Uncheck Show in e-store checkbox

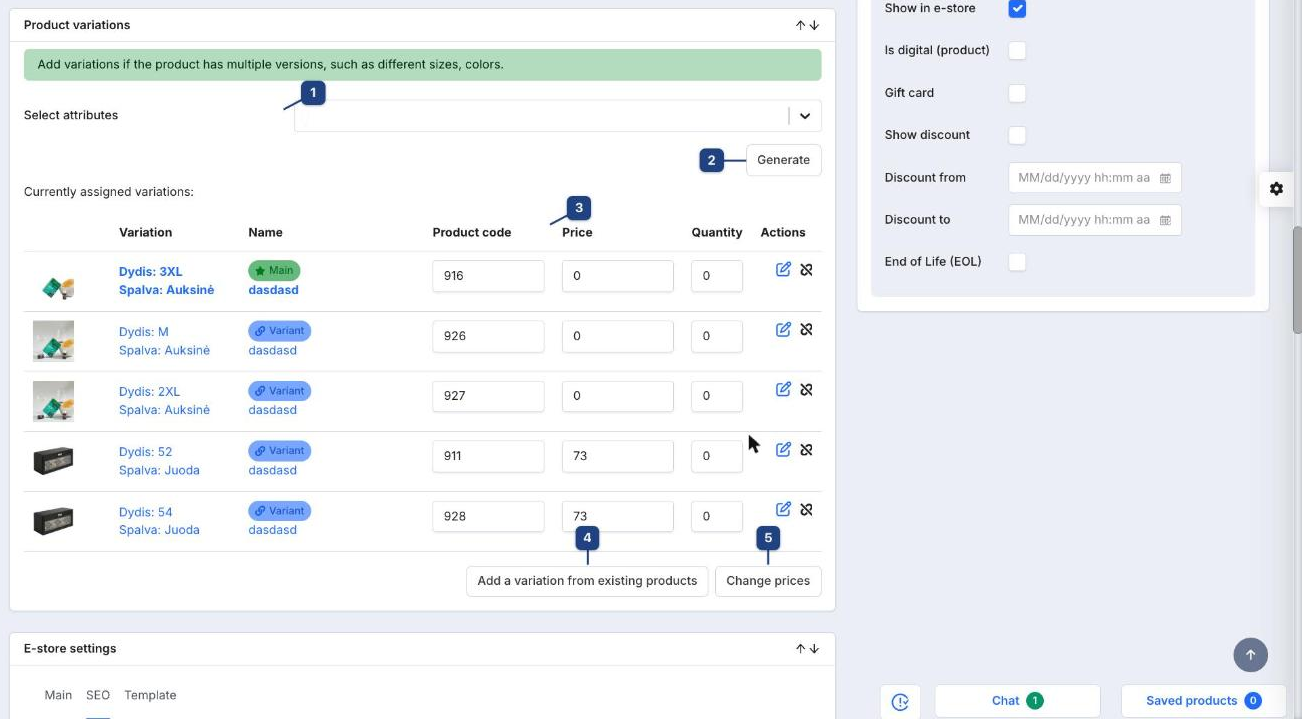[x=1017, y=8]
